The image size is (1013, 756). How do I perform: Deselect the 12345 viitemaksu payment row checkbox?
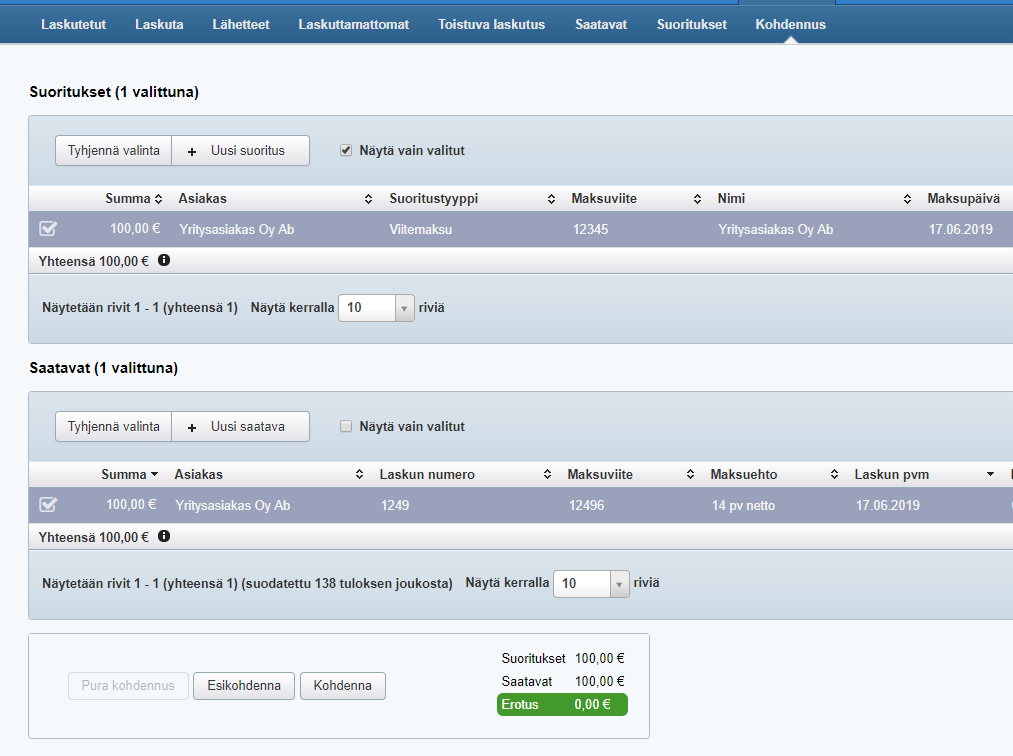[48, 229]
